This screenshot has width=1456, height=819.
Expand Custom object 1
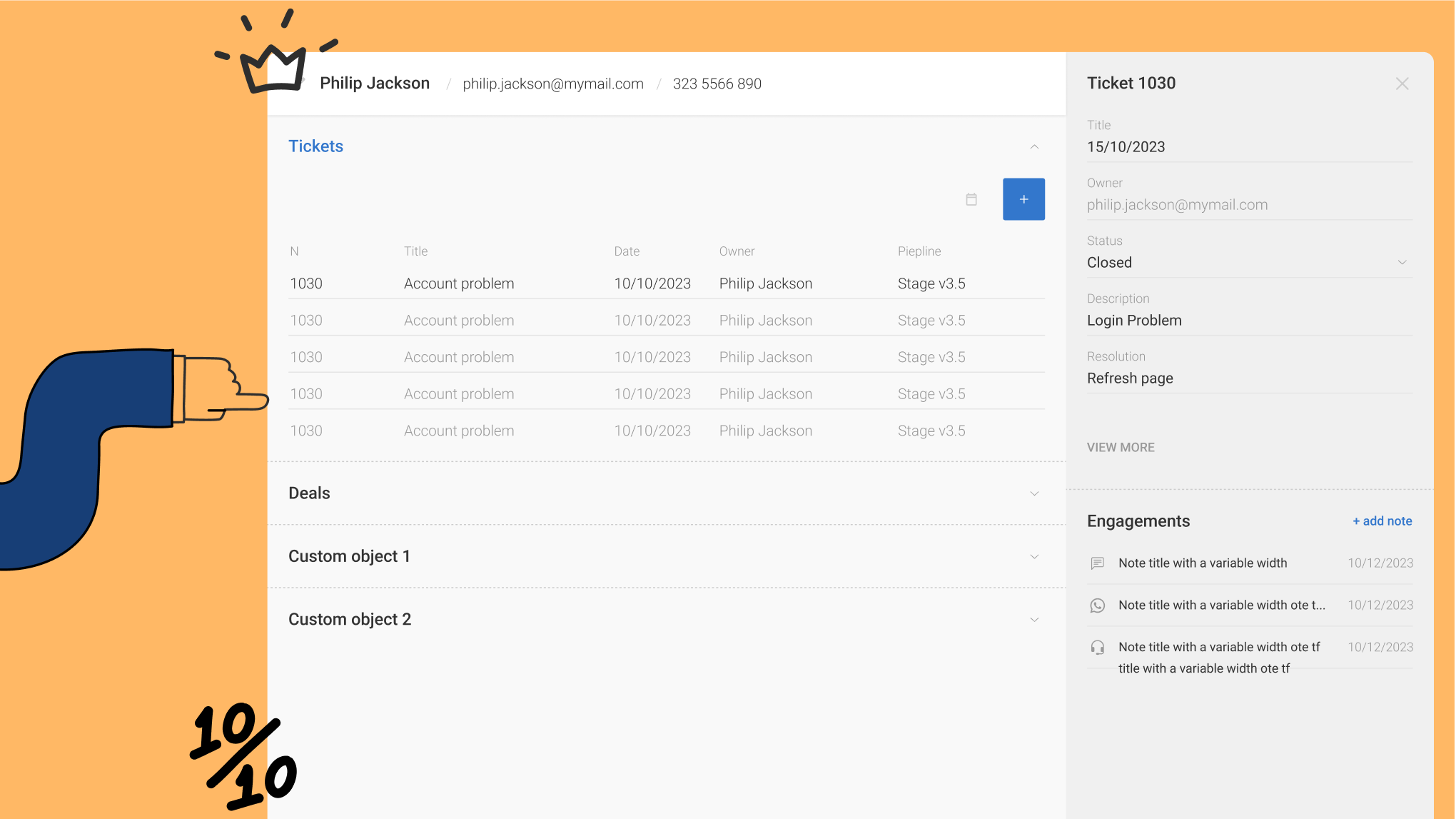tap(1034, 556)
